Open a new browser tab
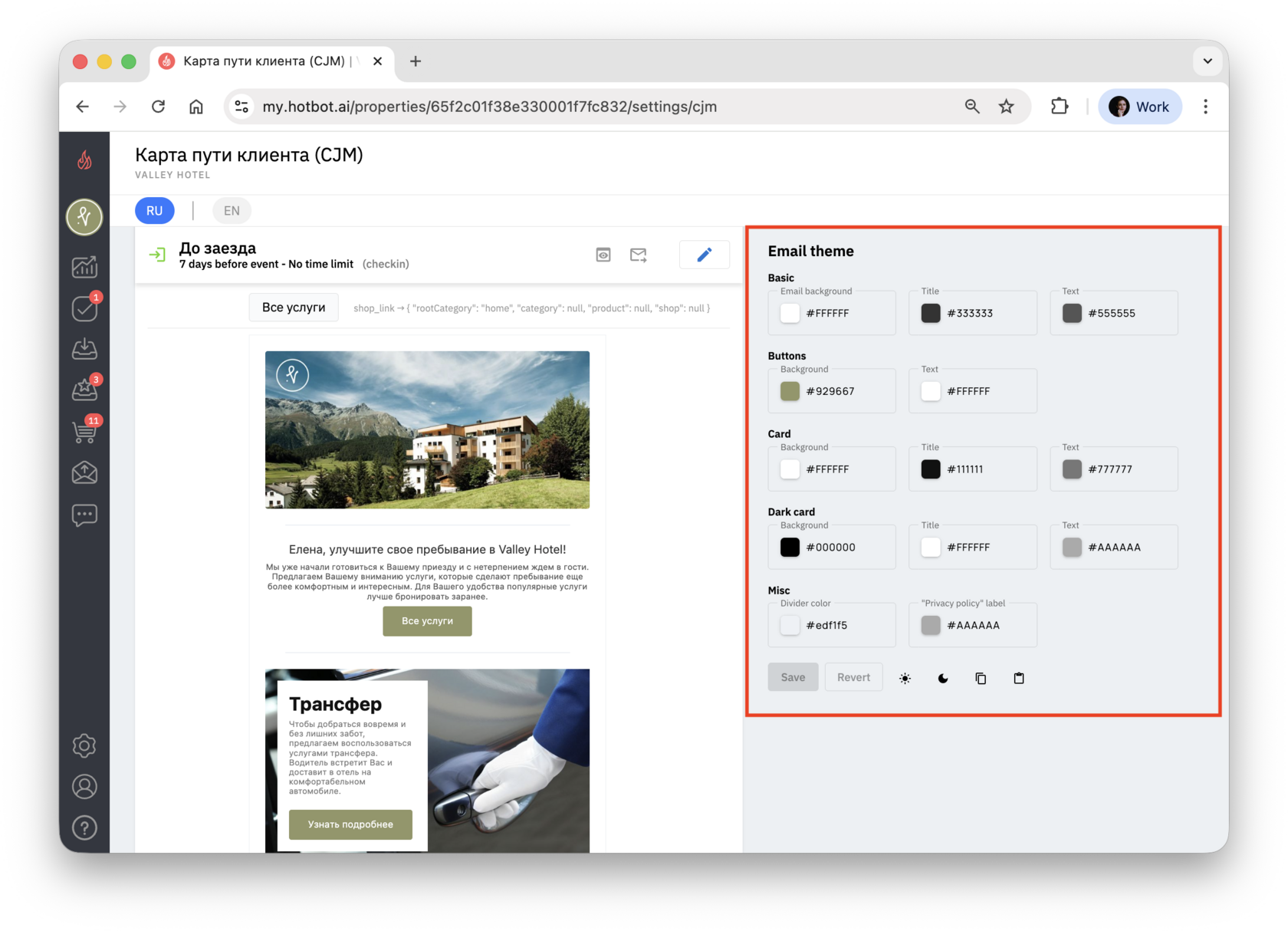The image size is (1288, 931). 416,61
